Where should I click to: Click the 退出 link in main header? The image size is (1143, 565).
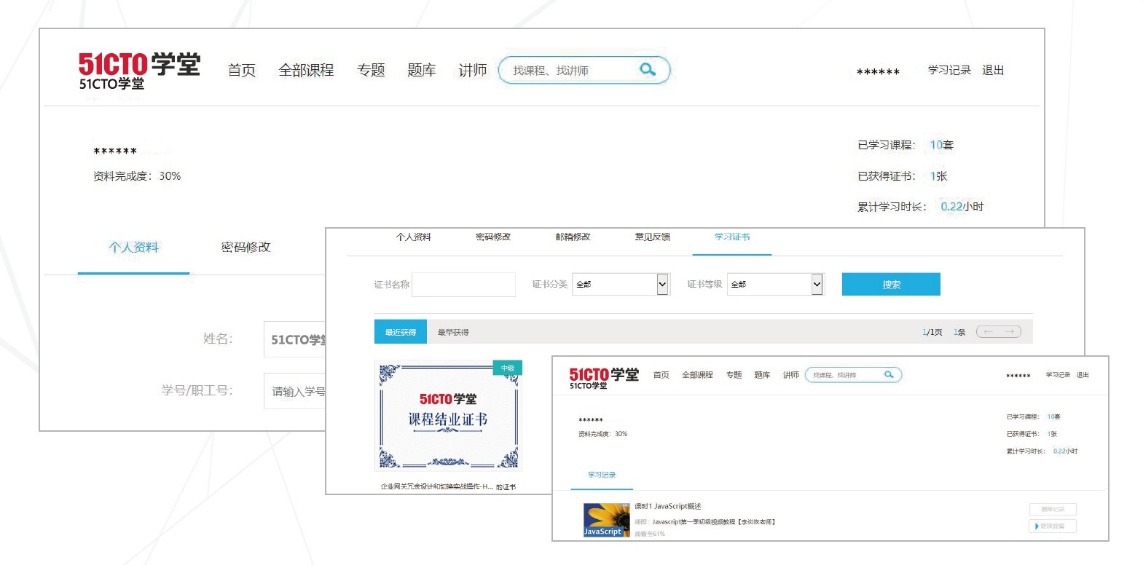tap(993, 70)
